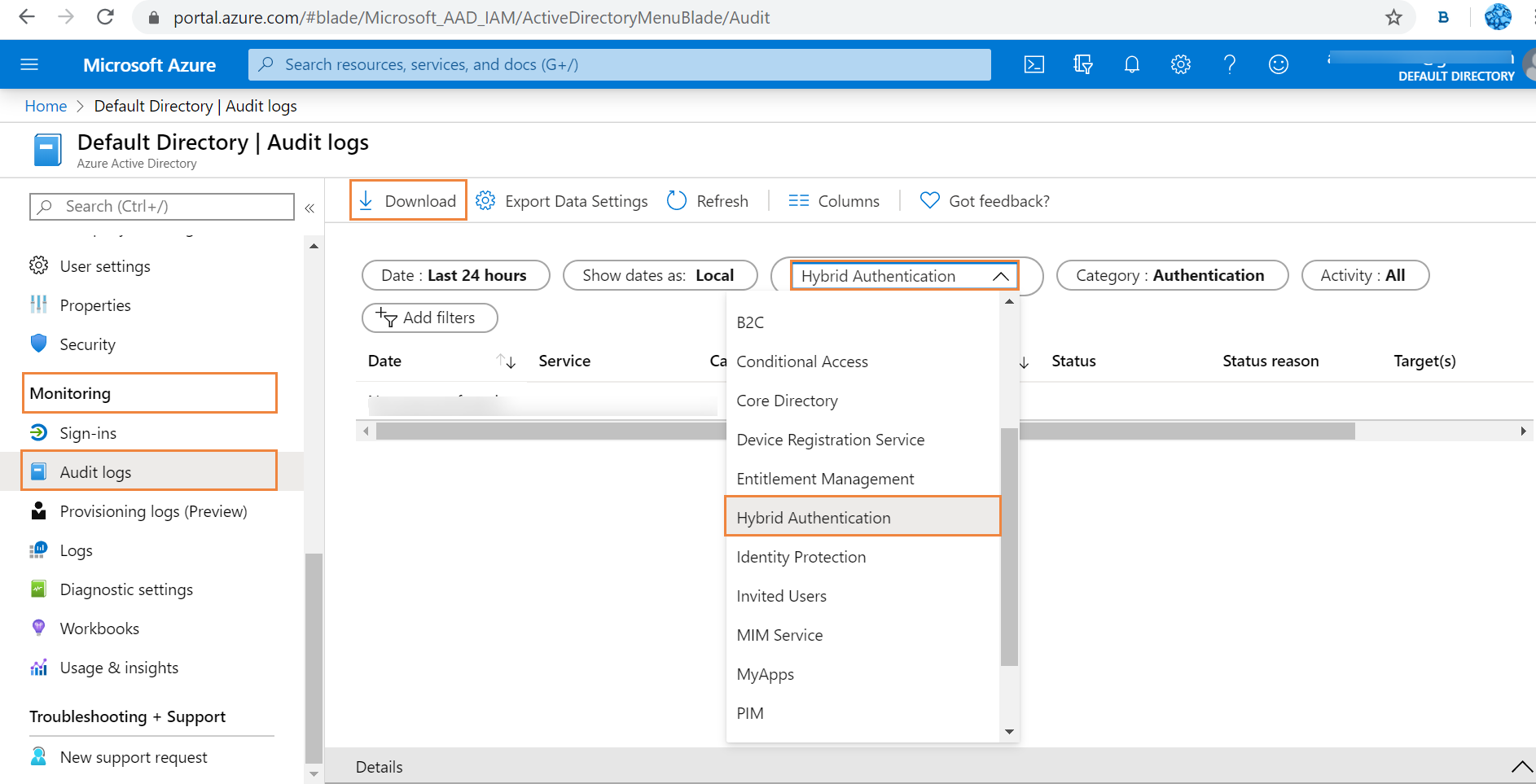The width and height of the screenshot is (1536, 784).
Task: Click the Diagnostic settings green icon
Action: (x=38, y=589)
